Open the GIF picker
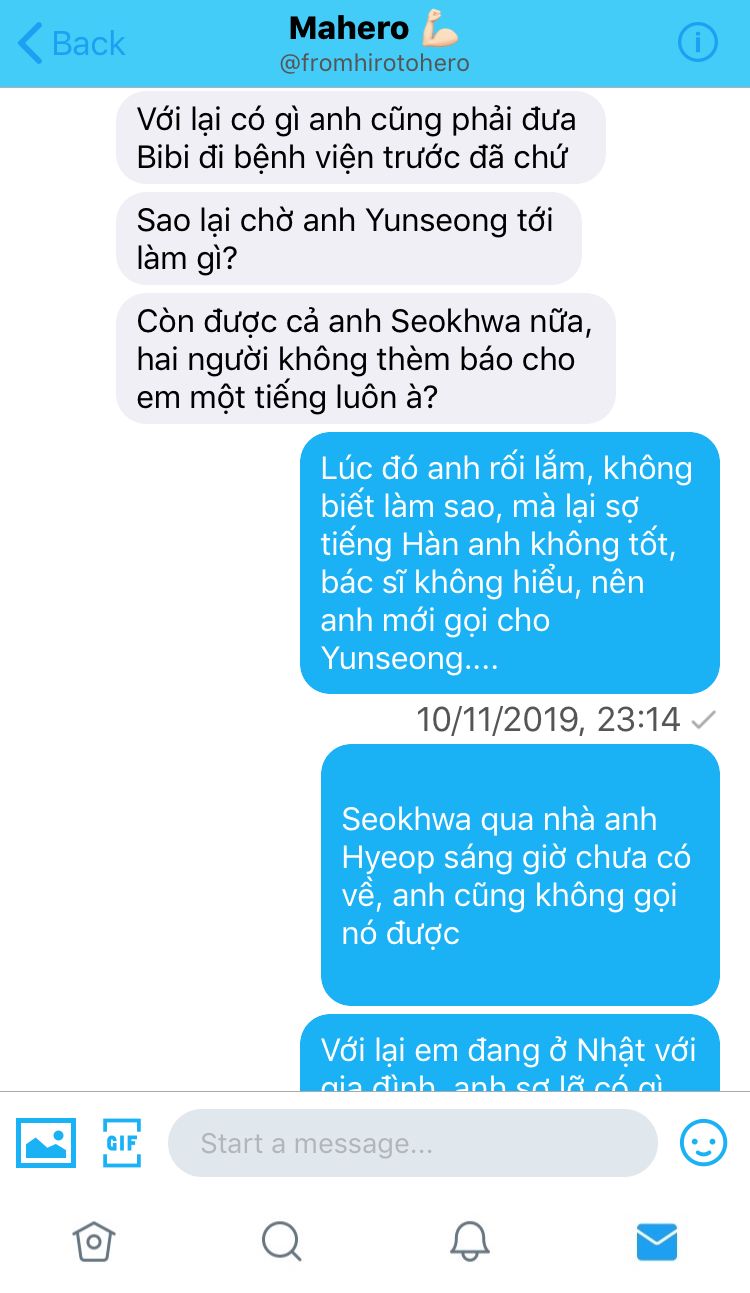Viewport: 750px width, 1293px height. click(122, 1142)
